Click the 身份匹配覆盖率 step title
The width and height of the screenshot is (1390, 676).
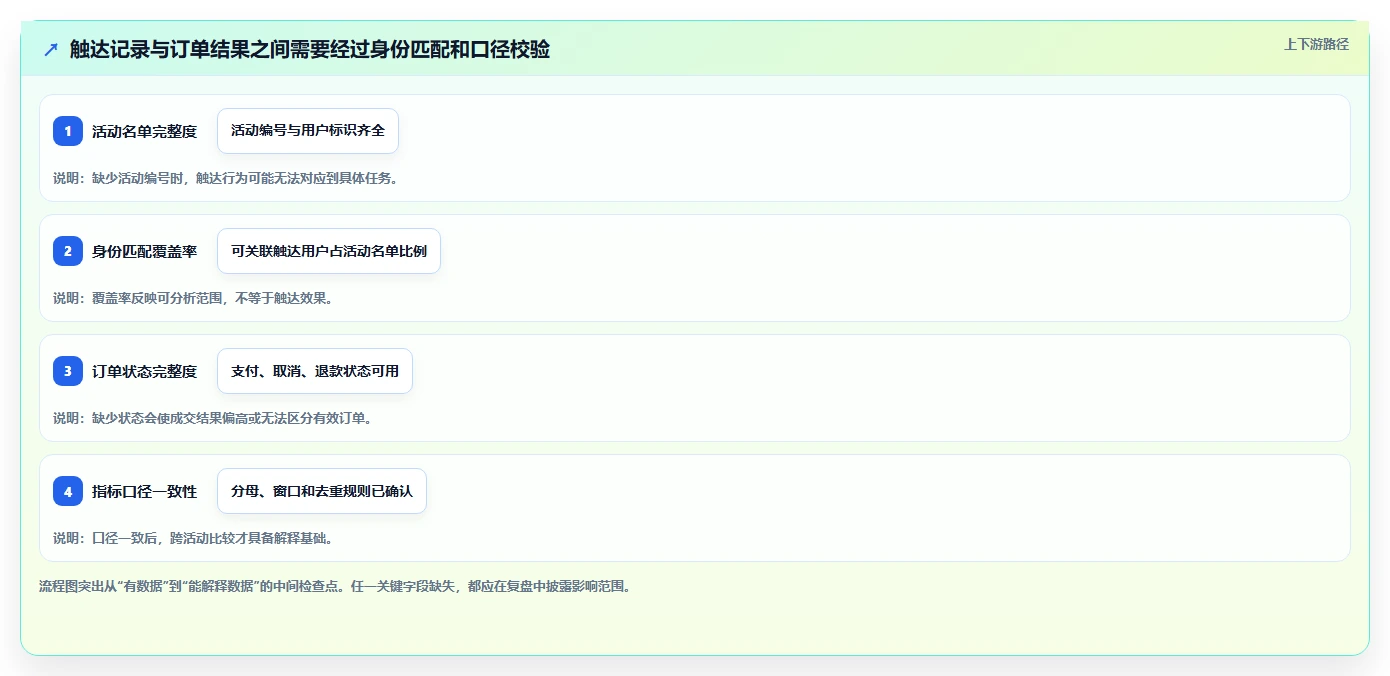(x=144, y=251)
